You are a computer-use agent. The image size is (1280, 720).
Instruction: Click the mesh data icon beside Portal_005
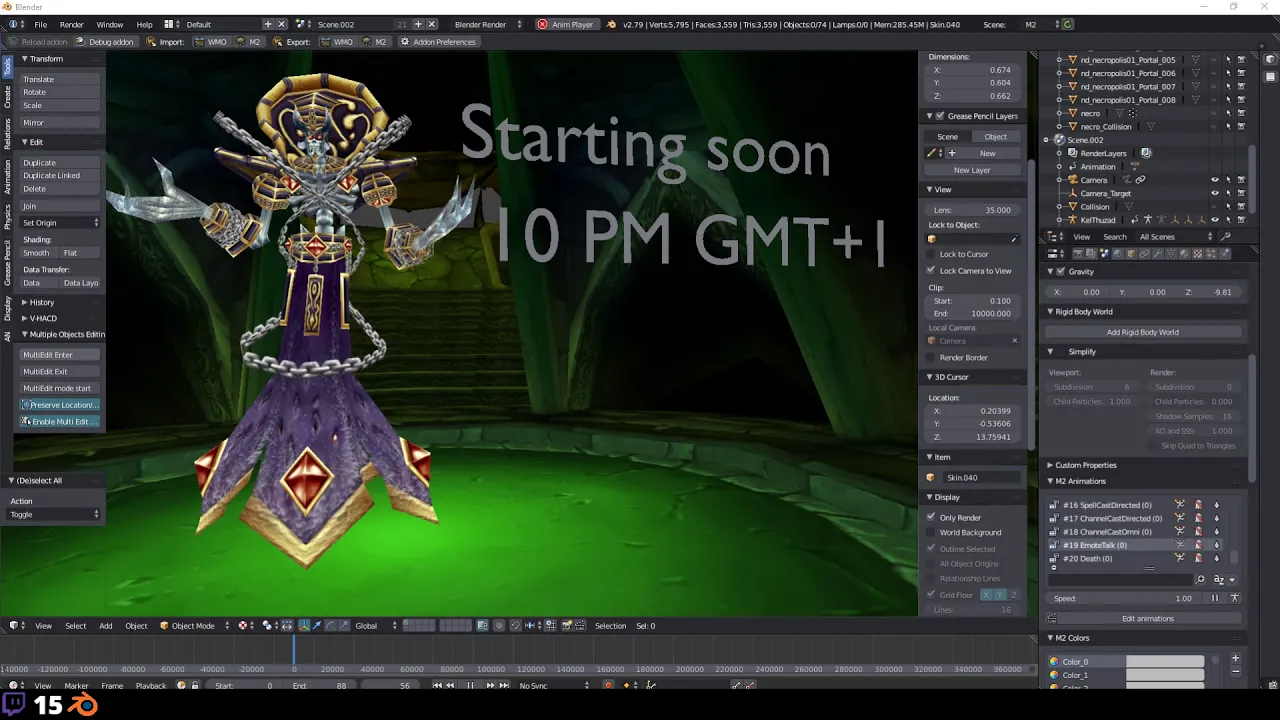tap(1196, 59)
